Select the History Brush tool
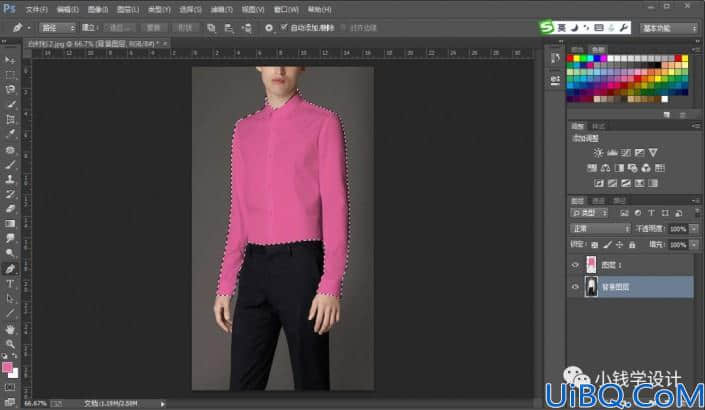 point(10,194)
